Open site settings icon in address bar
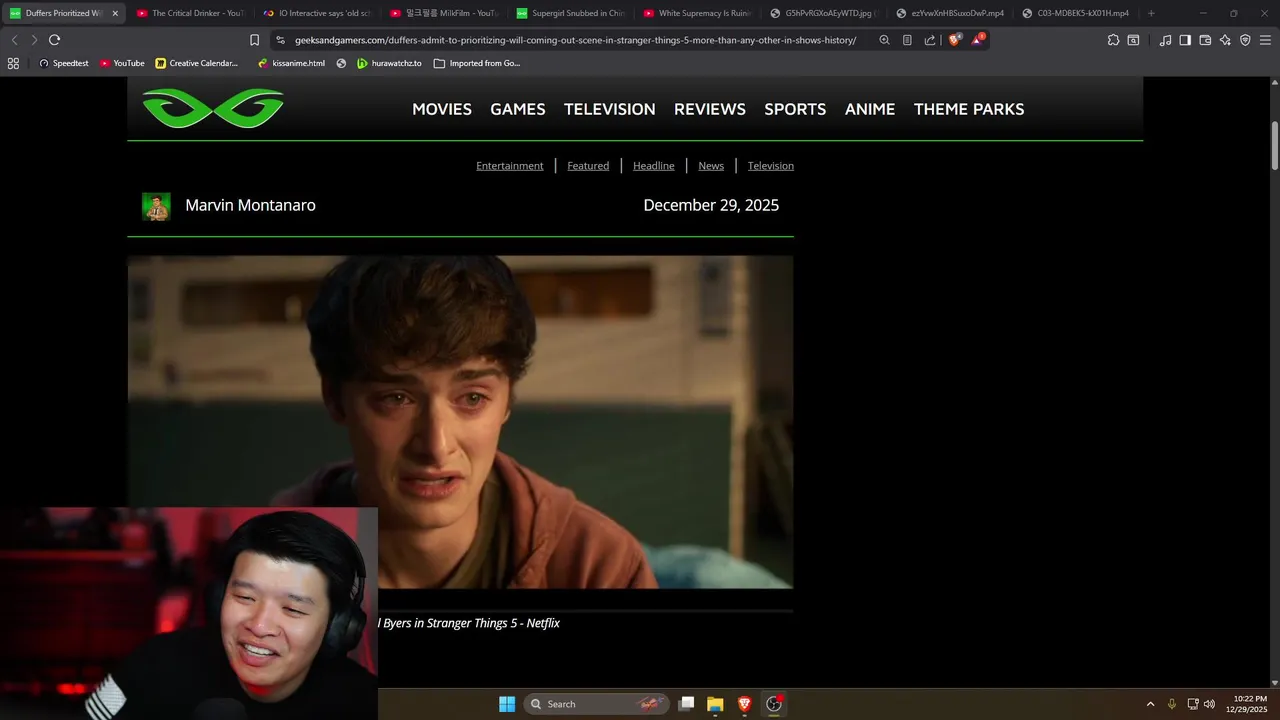The width and height of the screenshot is (1280, 720). coord(280,40)
